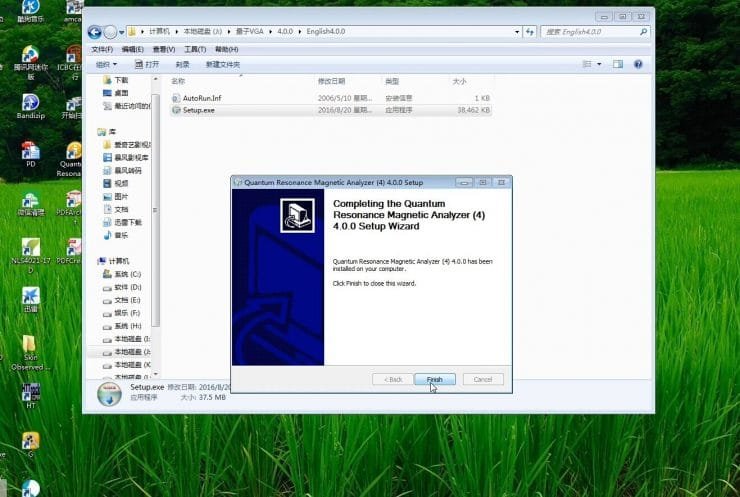Click the Explorer help icon

[x=638, y=64]
